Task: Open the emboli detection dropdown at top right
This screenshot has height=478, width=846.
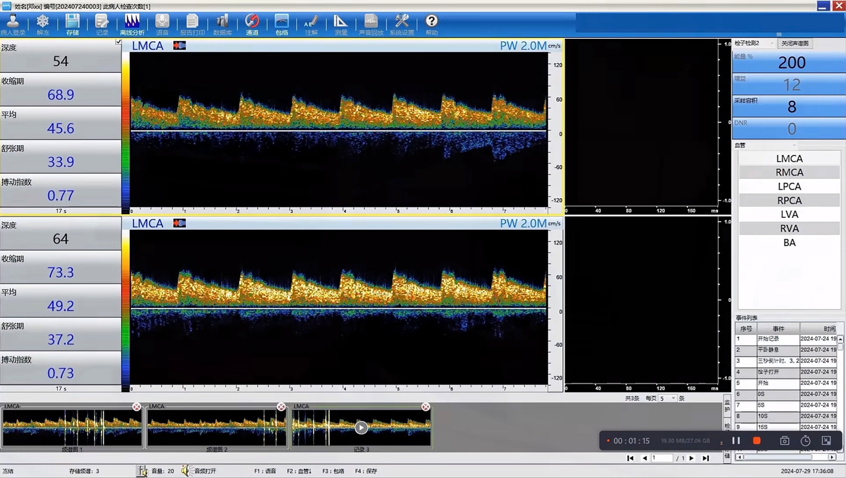Action: [x=754, y=43]
